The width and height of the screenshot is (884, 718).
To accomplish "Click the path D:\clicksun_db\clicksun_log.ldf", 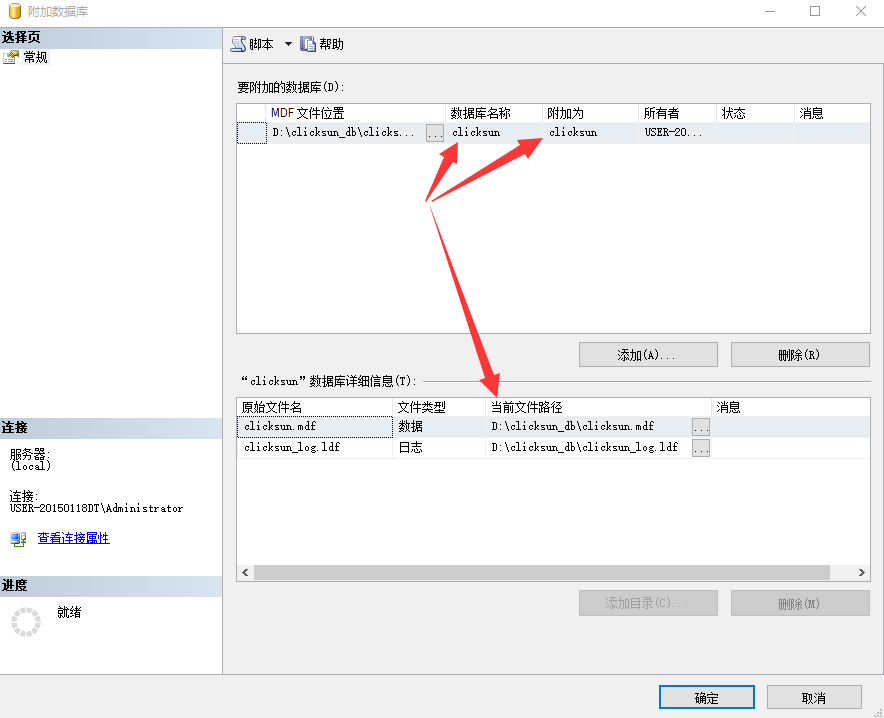I will tap(585, 447).
